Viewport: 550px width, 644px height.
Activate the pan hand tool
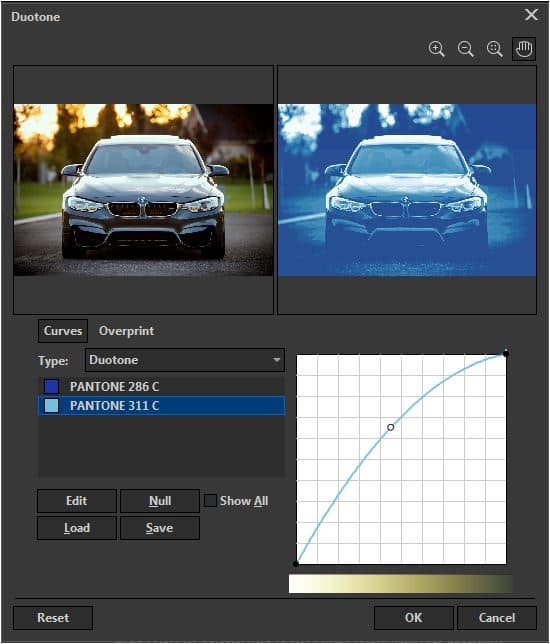tap(524, 49)
